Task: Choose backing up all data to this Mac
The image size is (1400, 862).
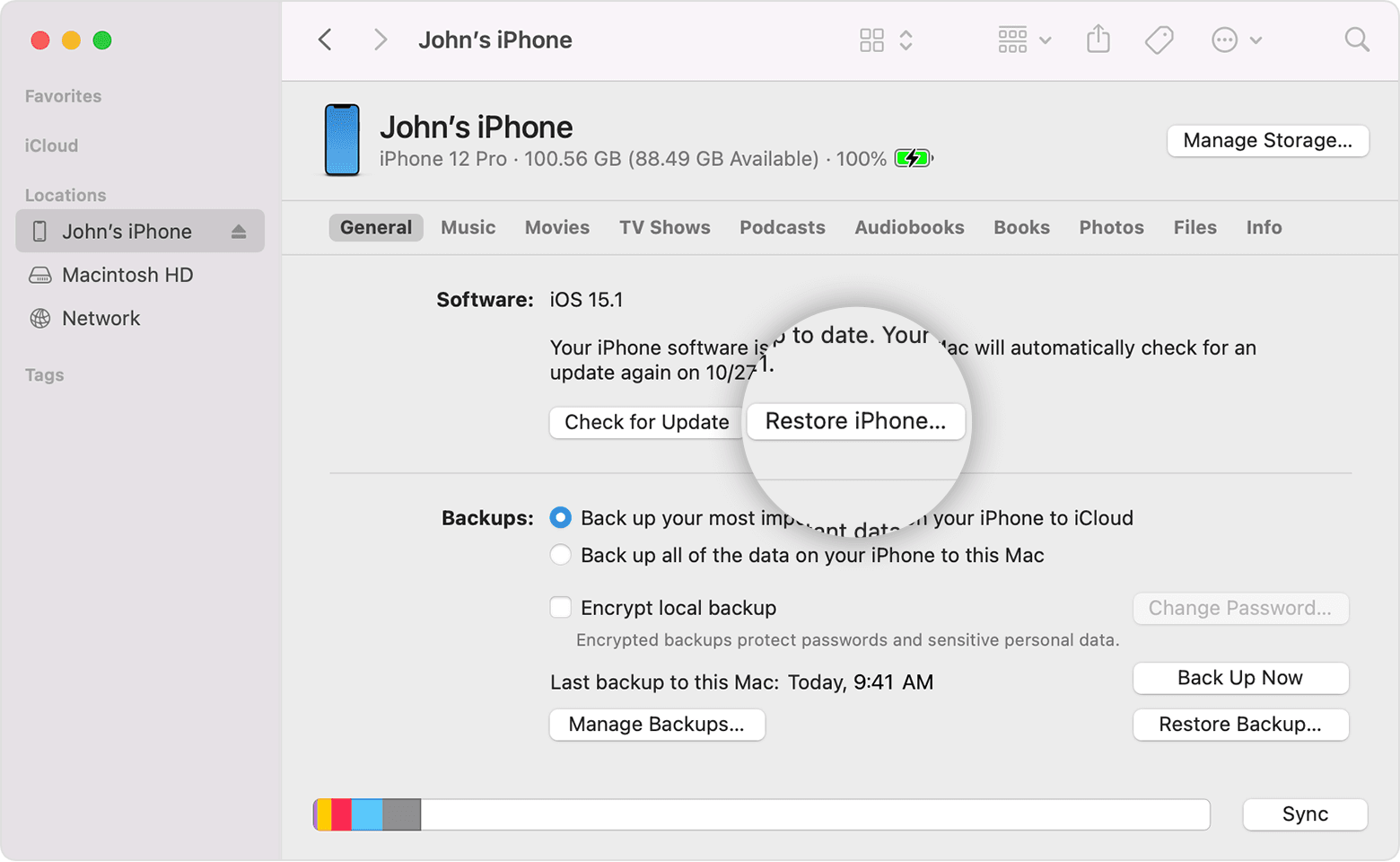Action: pos(560,555)
